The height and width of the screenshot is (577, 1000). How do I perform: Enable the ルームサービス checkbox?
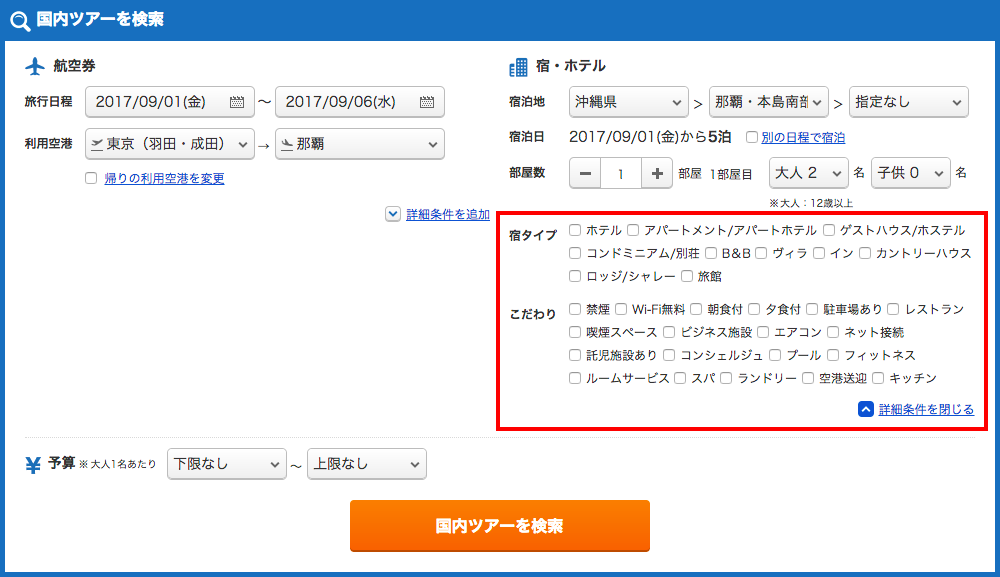[x=575, y=378]
